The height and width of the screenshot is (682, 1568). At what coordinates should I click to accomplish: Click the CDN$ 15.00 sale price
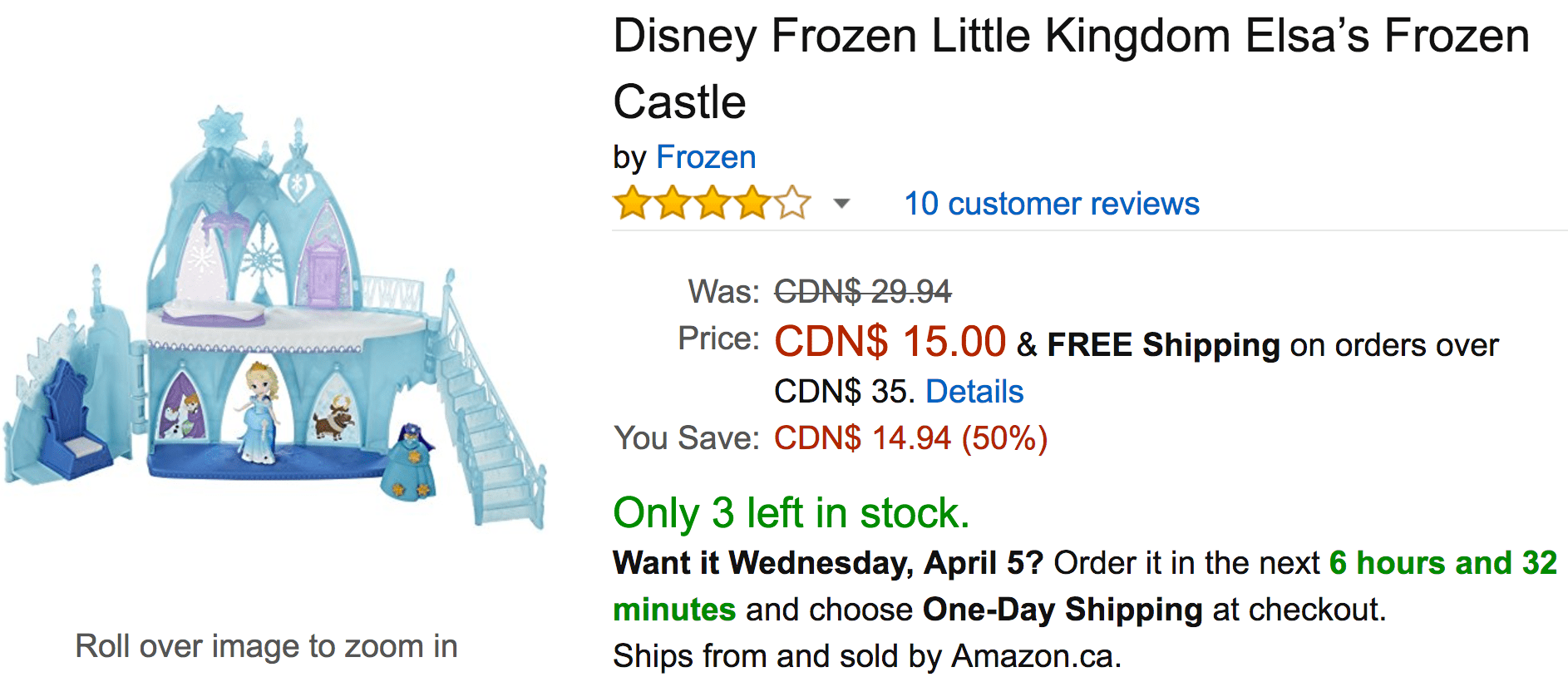coord(890,342)
